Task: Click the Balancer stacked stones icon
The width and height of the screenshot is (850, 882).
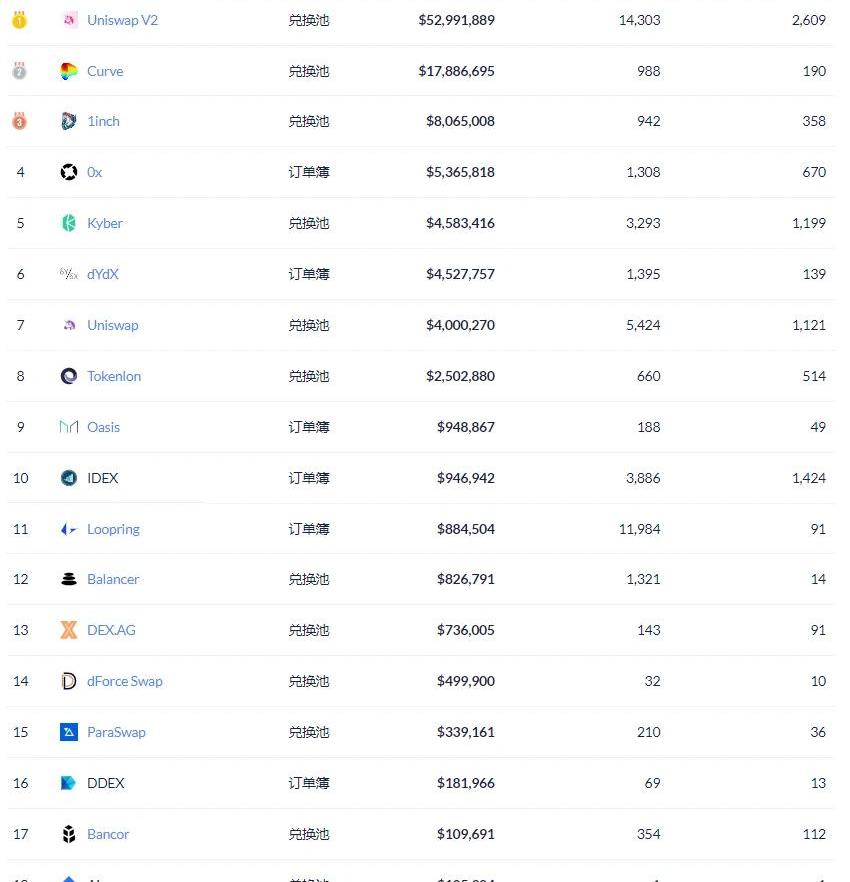Action: pos(69,579)
